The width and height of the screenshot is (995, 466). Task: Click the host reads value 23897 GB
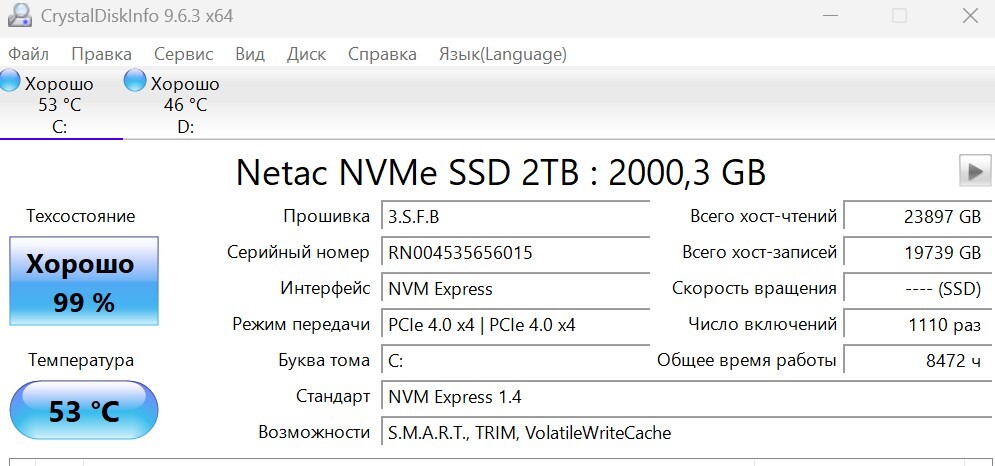(918, 217)
